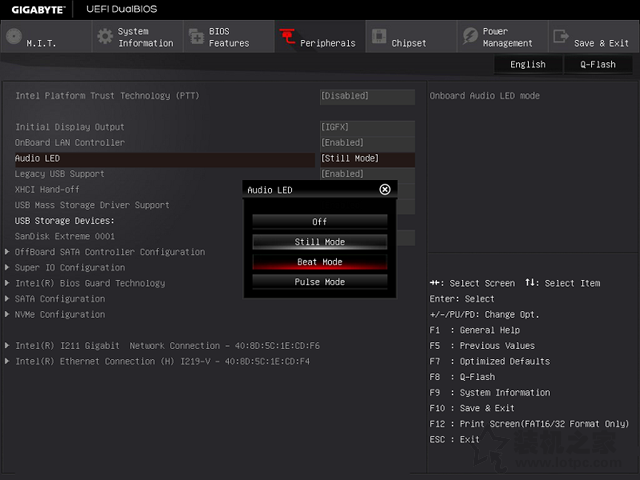
Task: Click the Peripherals plug icon
Action: [287, 37]
